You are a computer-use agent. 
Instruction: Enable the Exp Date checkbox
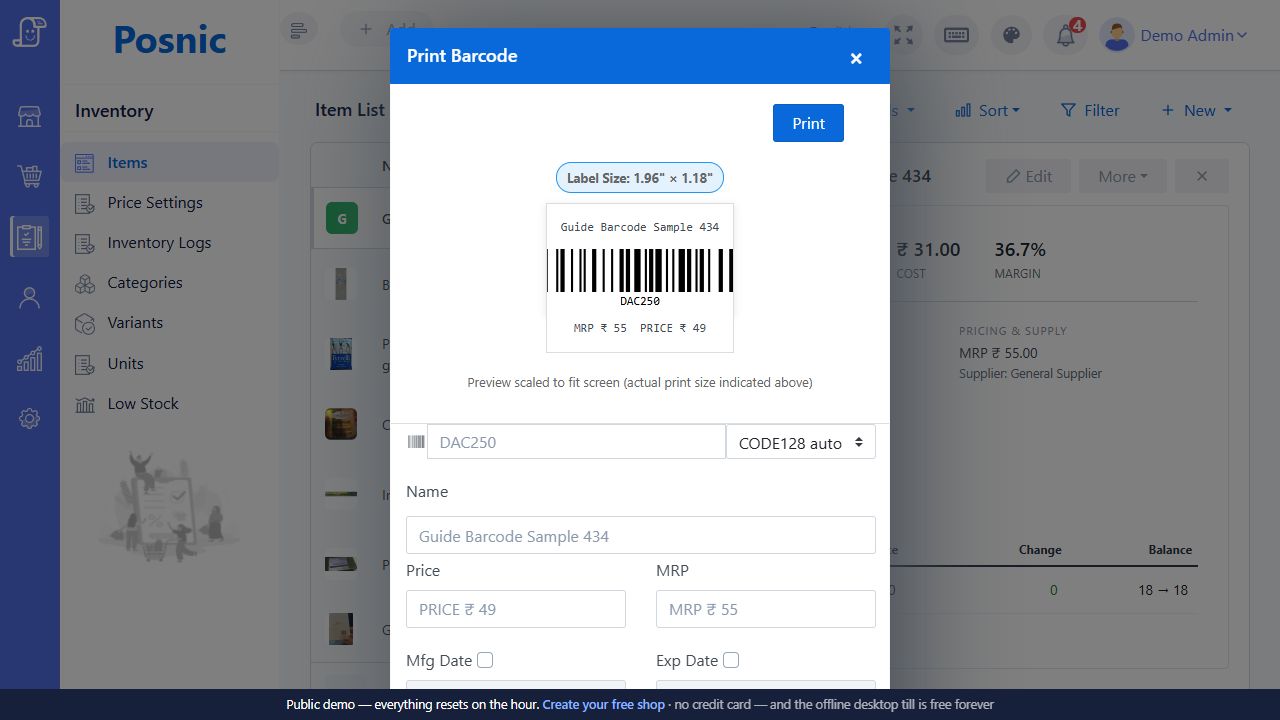(x=731, y=660)
